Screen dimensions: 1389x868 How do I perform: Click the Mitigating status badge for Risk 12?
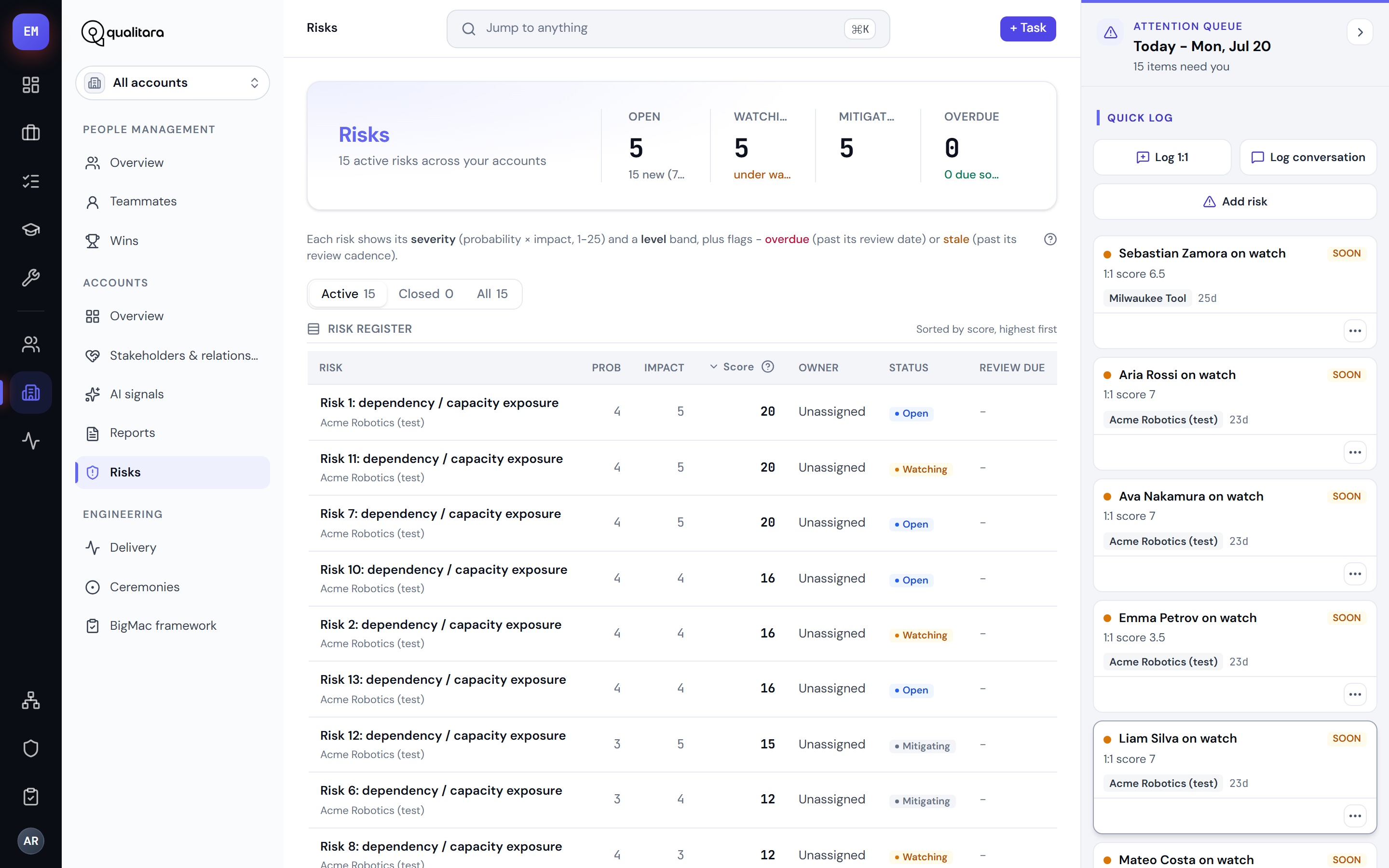[922, 746]
